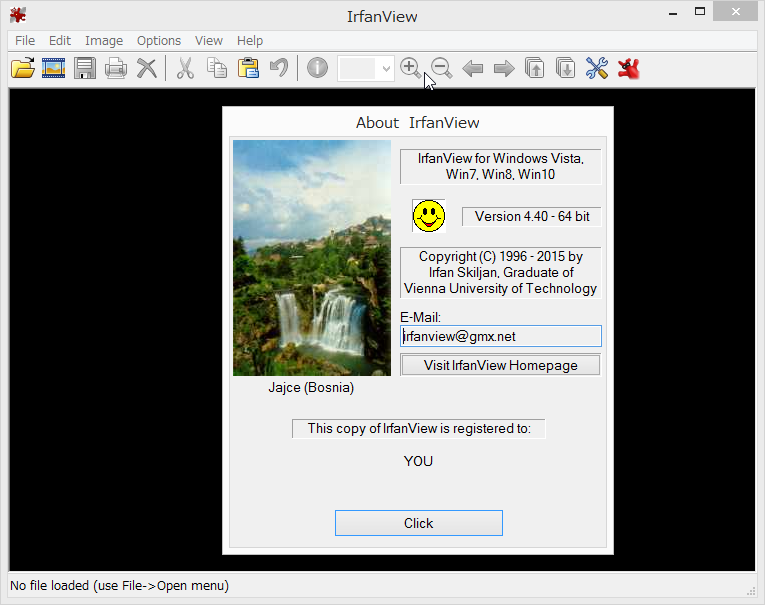Click the Copyright 1996 - 2015 text box
765x605 pixels.
click(x=501, y=272)
